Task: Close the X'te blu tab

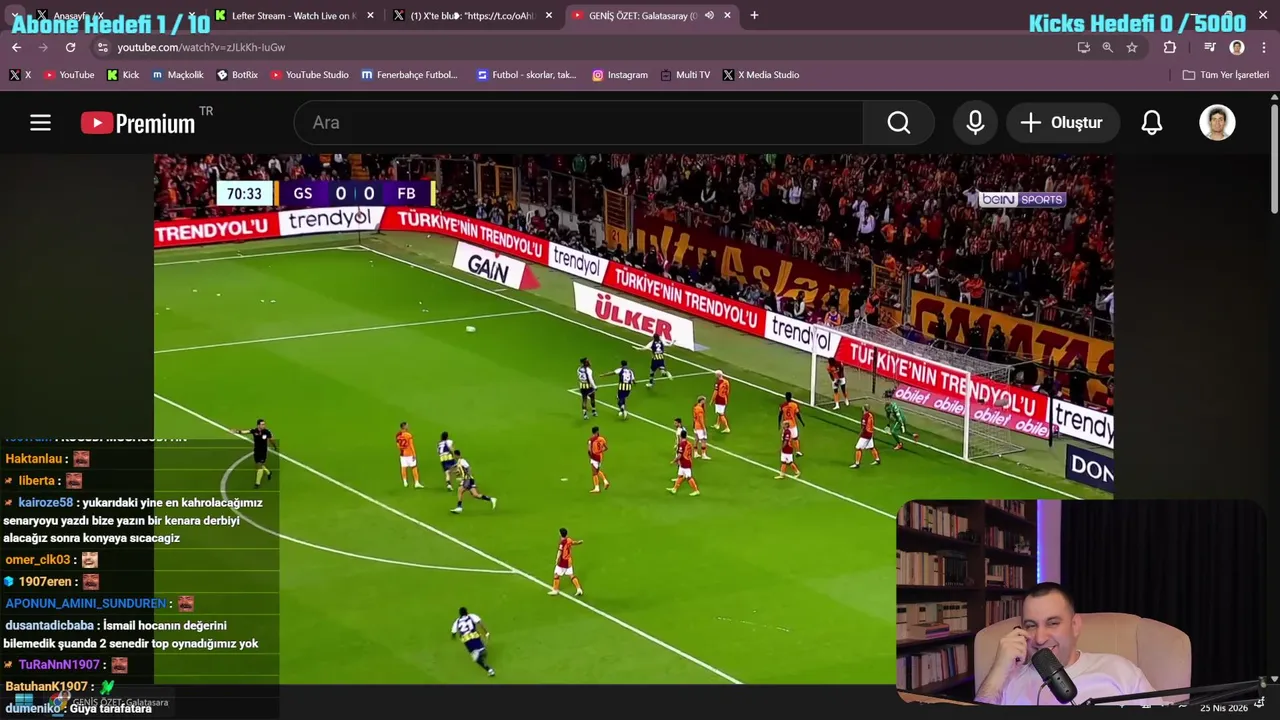Action: (x=548, y=15)
